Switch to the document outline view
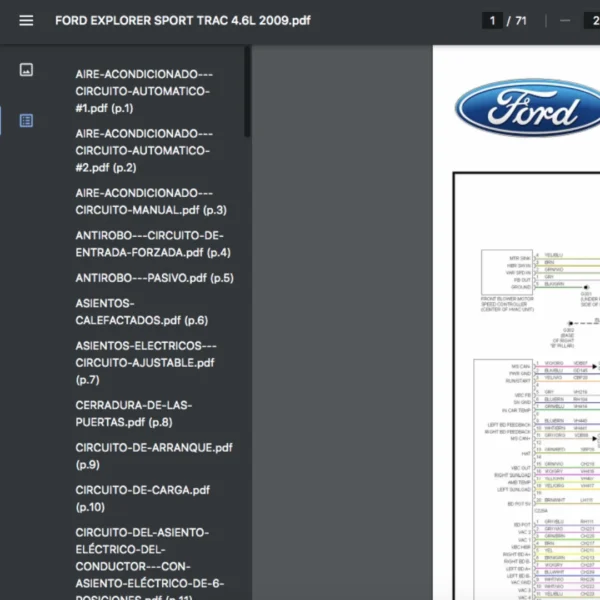 click(x=26, y=121)
